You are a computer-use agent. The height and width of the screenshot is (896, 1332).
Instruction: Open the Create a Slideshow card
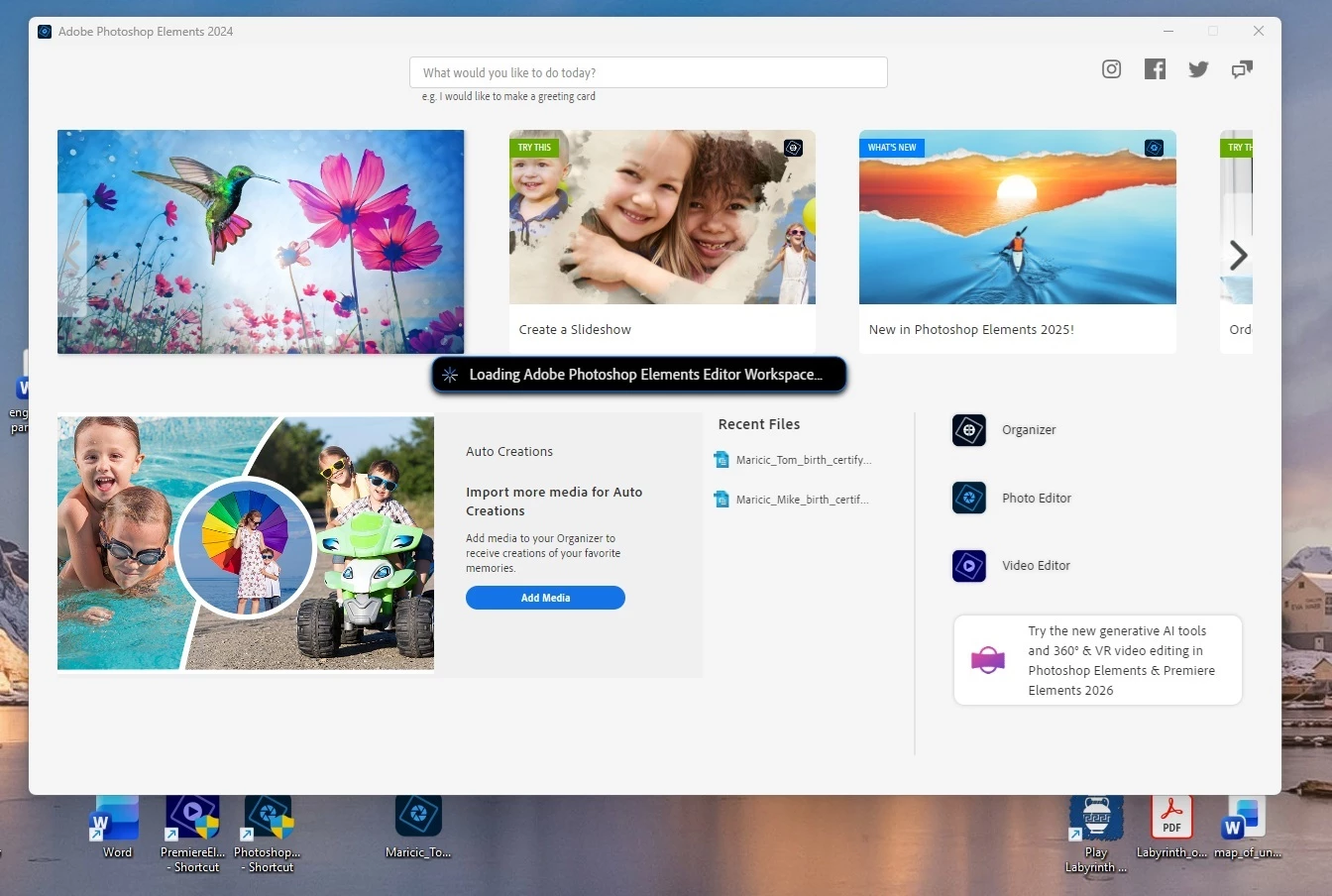point(662,241)
